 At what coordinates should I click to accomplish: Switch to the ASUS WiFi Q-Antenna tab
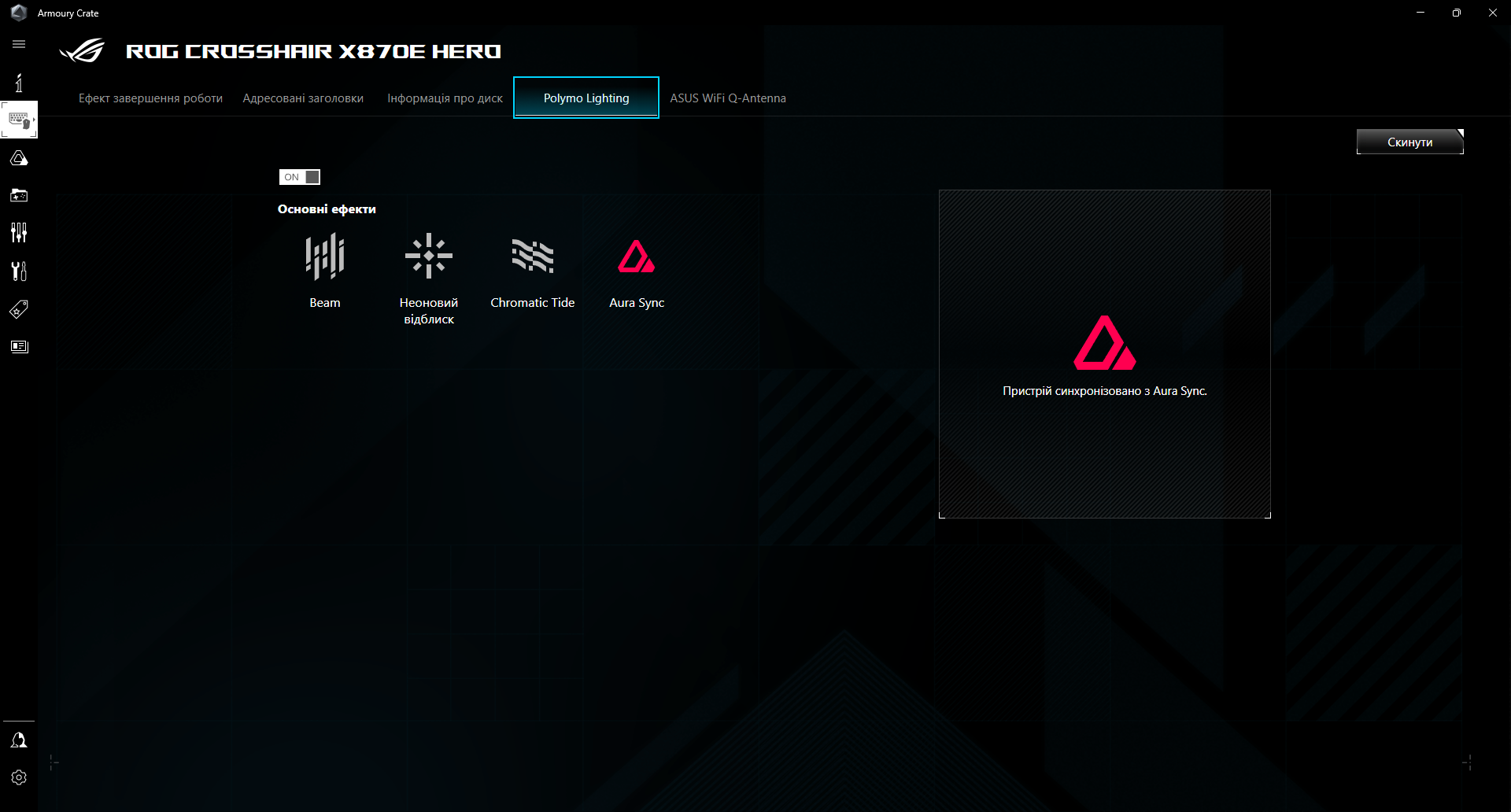[727, 98]
